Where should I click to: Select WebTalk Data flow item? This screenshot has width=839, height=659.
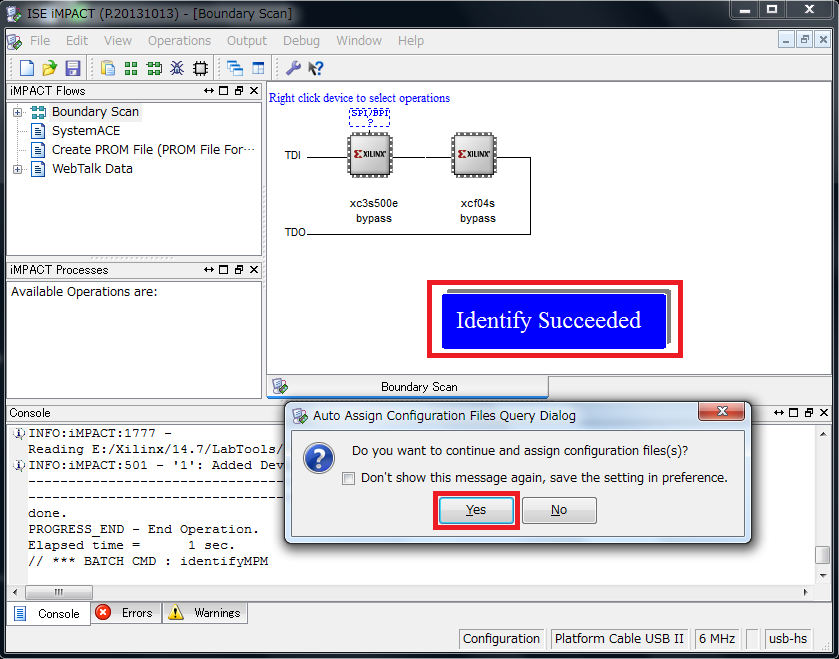pos(92,169)
